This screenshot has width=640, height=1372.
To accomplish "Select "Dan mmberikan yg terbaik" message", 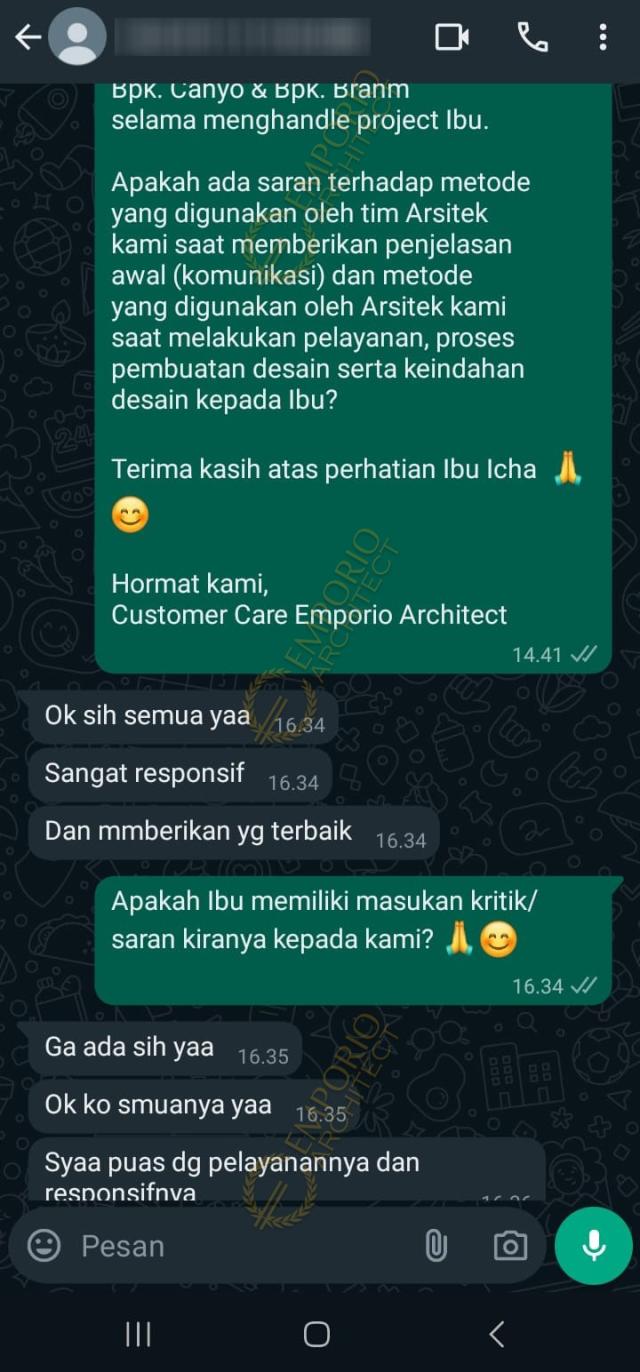I will coord(233,834).
